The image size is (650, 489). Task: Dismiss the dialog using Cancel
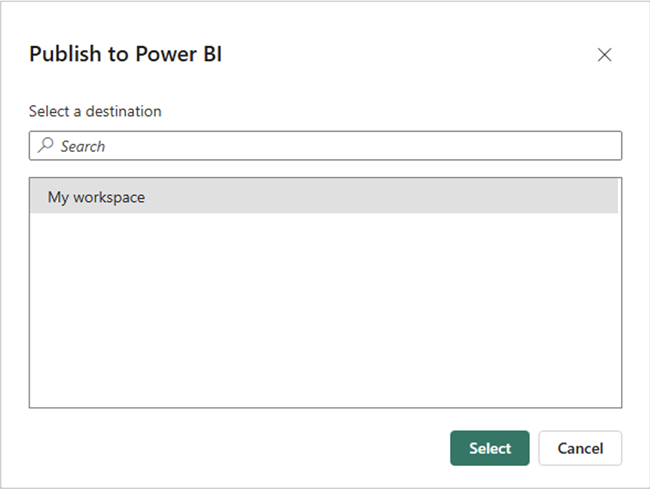point(580,448)
